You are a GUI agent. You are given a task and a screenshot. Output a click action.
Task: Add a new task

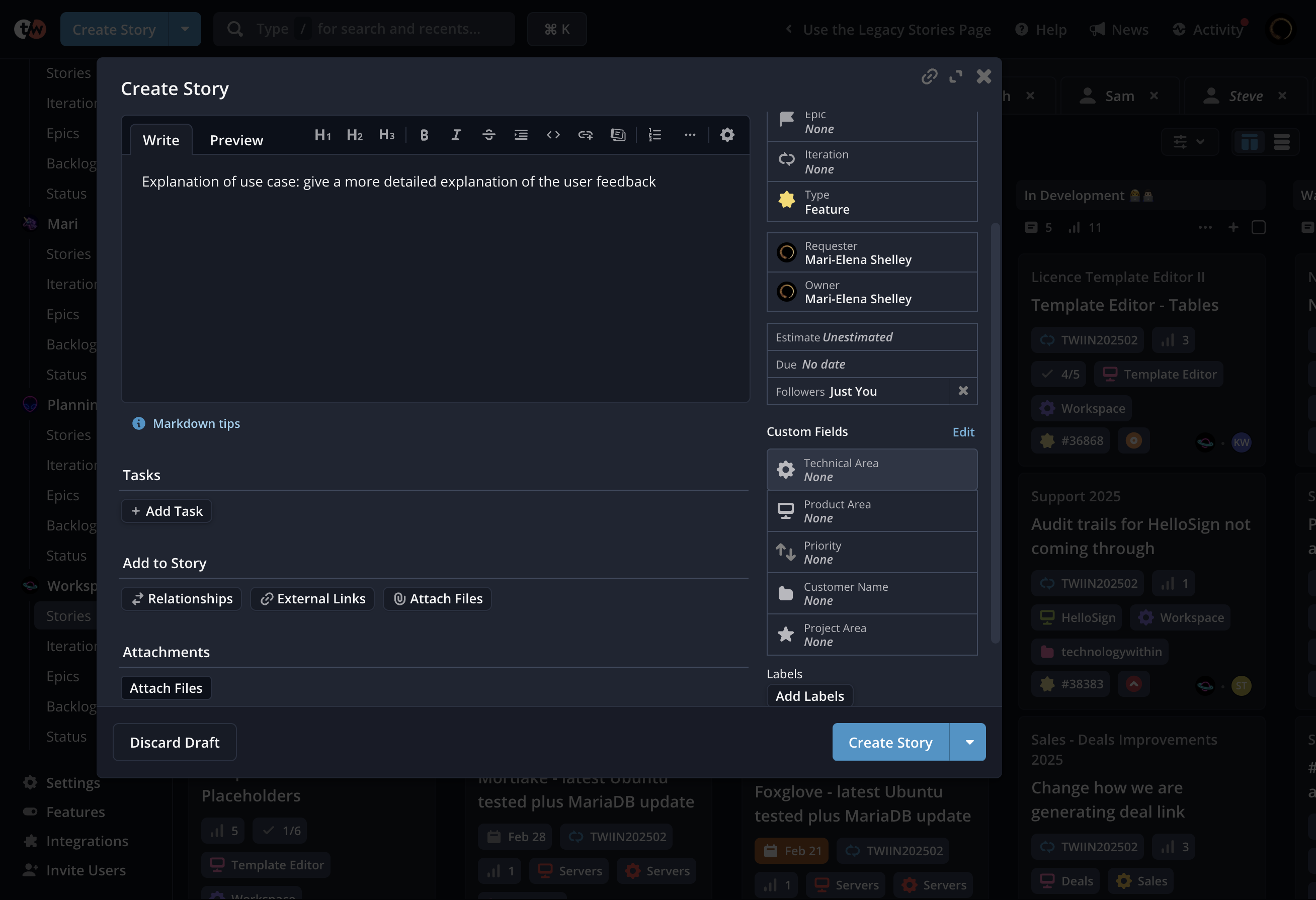pyautogui.click(x=167, y=511)
